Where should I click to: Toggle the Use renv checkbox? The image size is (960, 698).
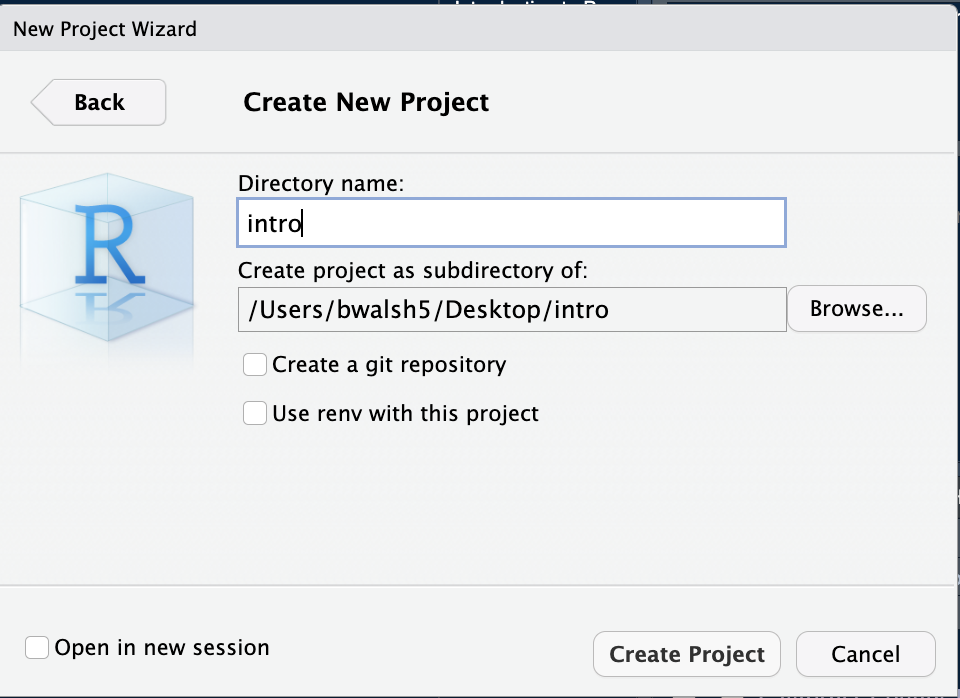tap(255, 413)
